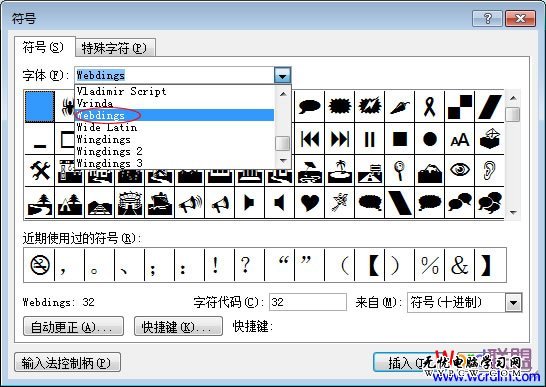Open the 快捷键(K)... shortcut key button
Image resolution: width=546 pixels, height=387 pixels.
[178, 326]
